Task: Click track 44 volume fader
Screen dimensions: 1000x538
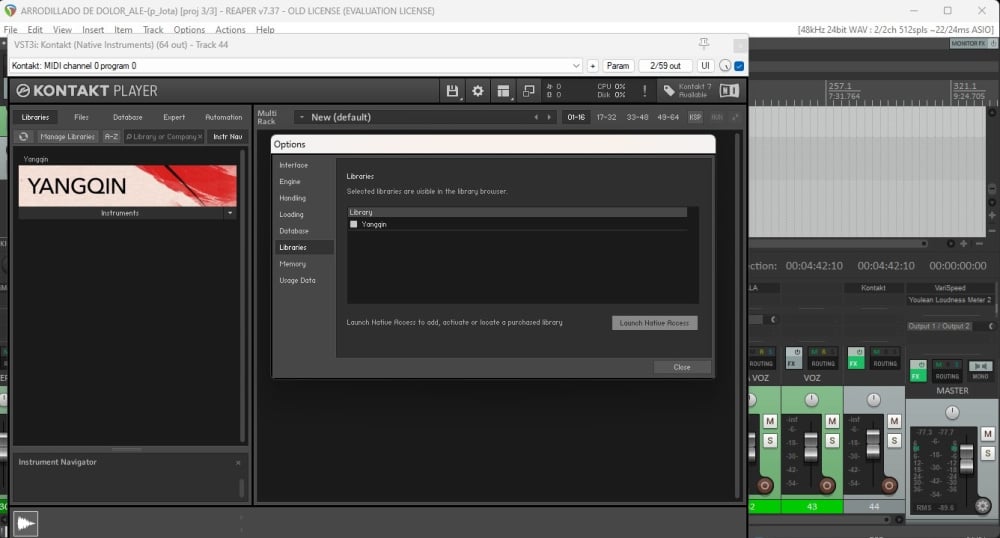Action: point(873,444)
